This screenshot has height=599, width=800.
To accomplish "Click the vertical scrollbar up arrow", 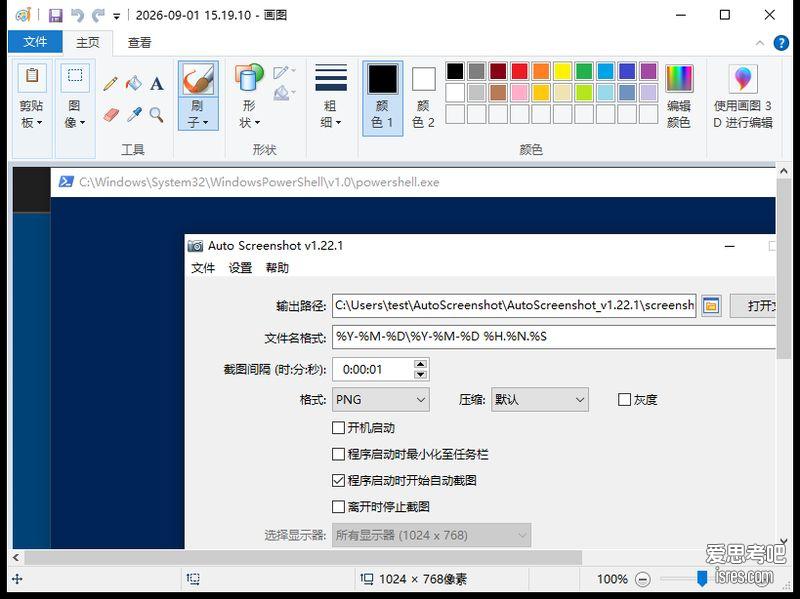I will tap(784, 171).
